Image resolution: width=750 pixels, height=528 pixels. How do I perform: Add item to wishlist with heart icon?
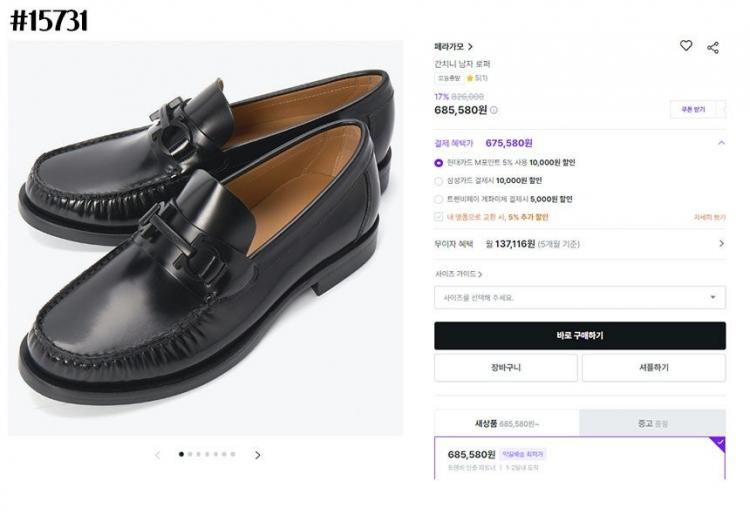click(686, 46)
